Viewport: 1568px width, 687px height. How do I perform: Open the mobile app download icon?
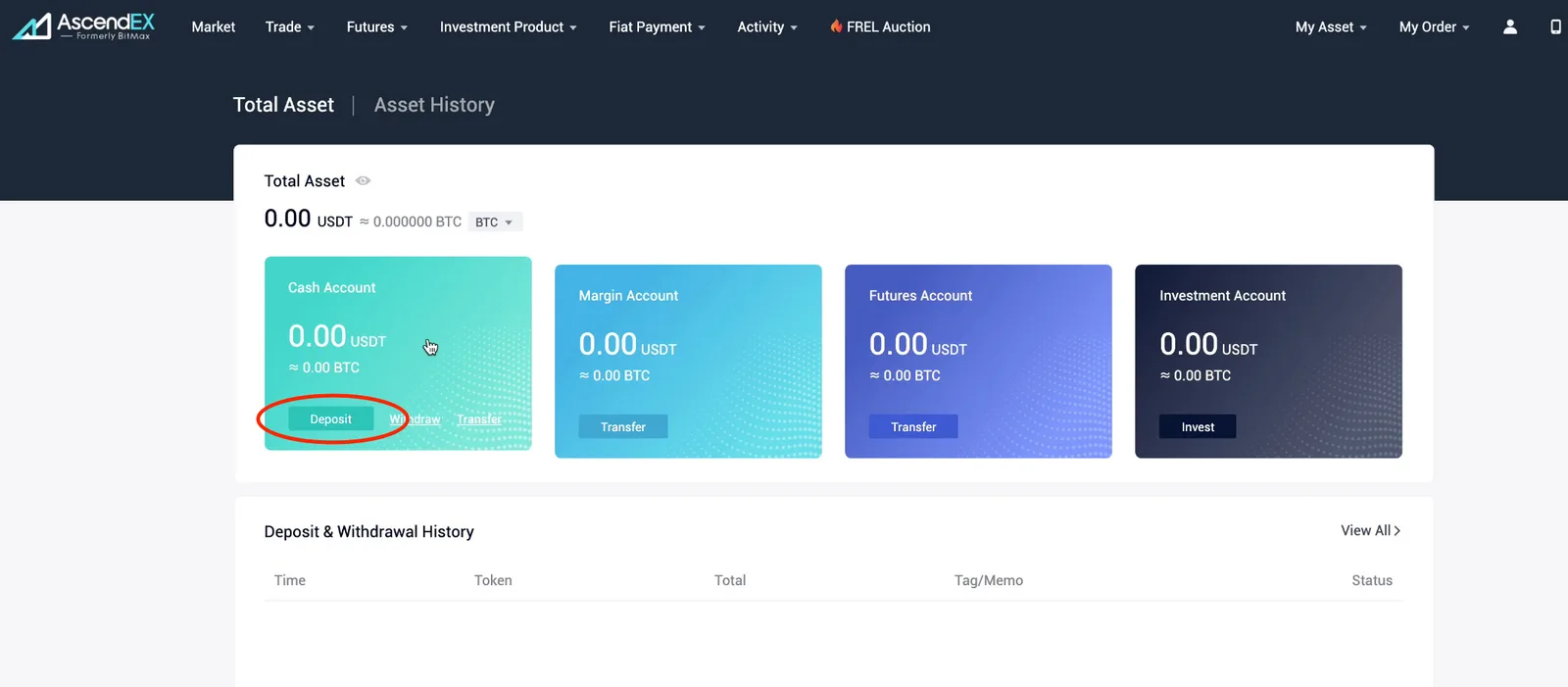click(1555, 26)
